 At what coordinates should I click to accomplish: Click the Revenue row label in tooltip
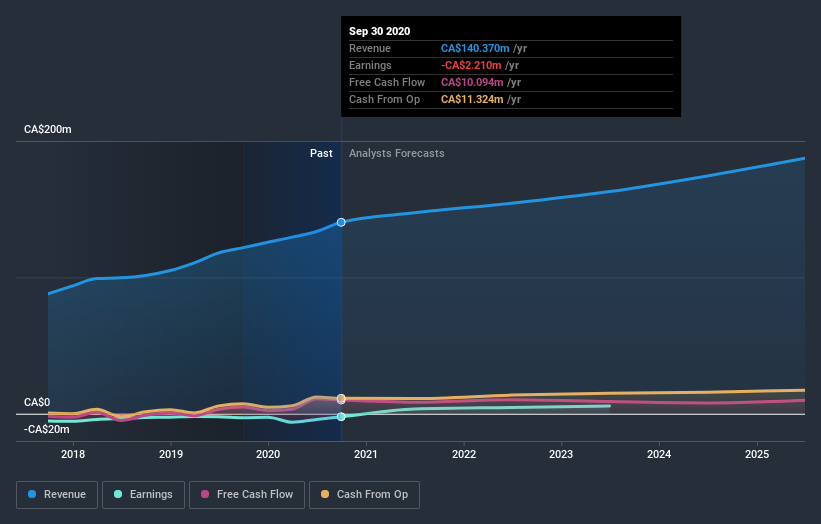pyautogui.click(x=370, y=48)
